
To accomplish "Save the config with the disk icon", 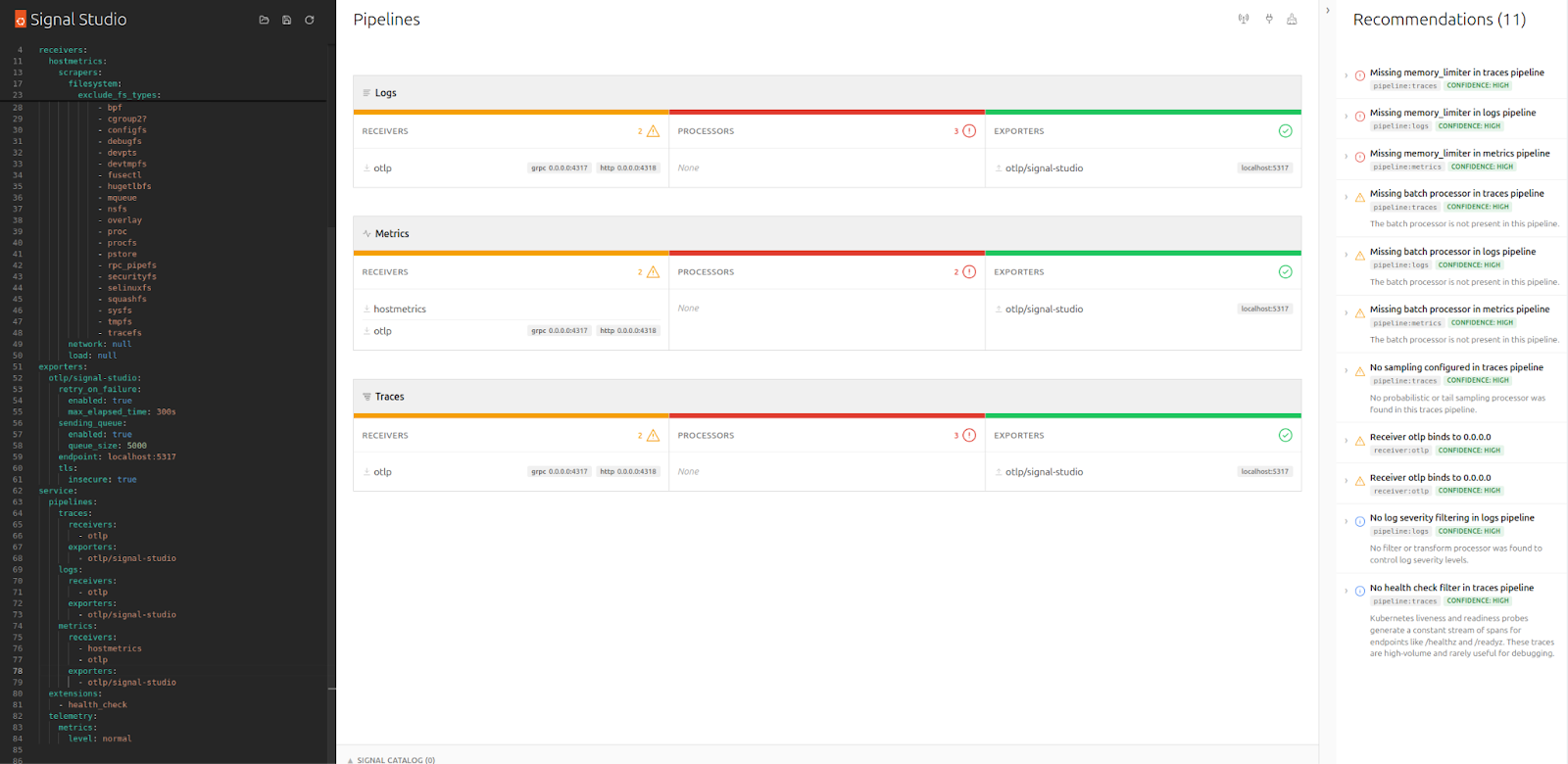I will click(x=286, y=20).
